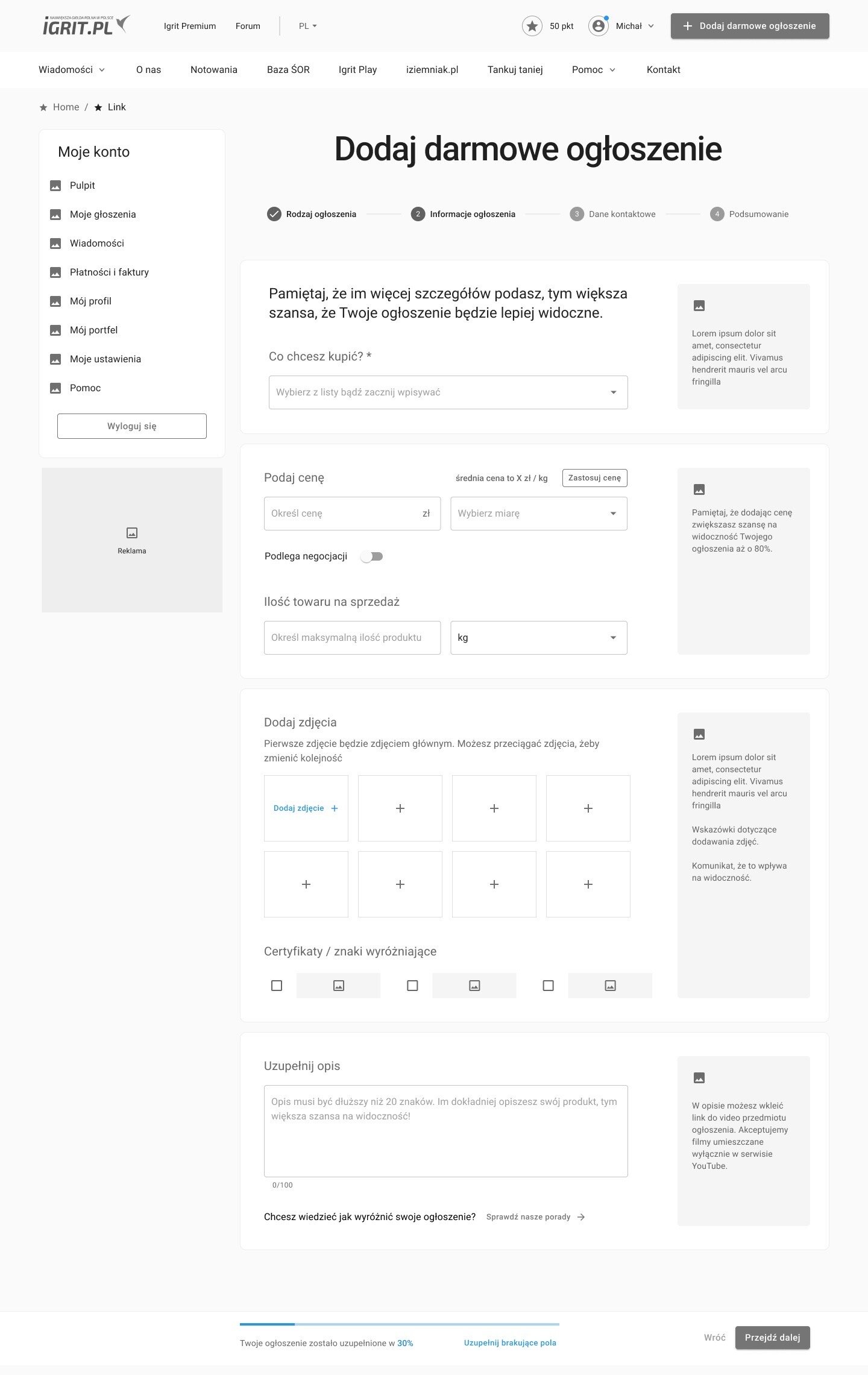
Task: Click the ad completion progress bar
Action: click(399, 1324)
